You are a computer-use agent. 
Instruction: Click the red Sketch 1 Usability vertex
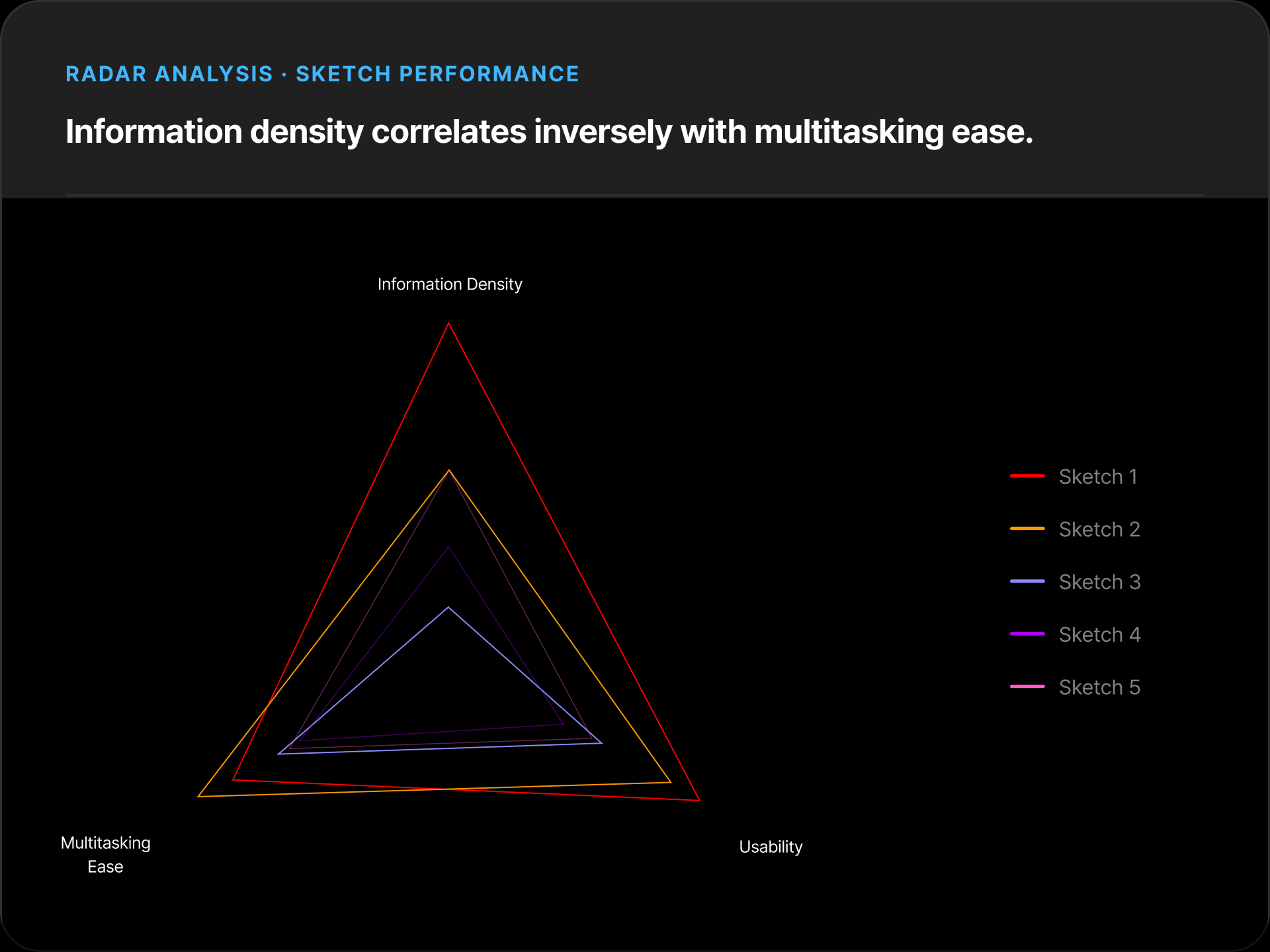pyautogui.click(x=700, y=801)
